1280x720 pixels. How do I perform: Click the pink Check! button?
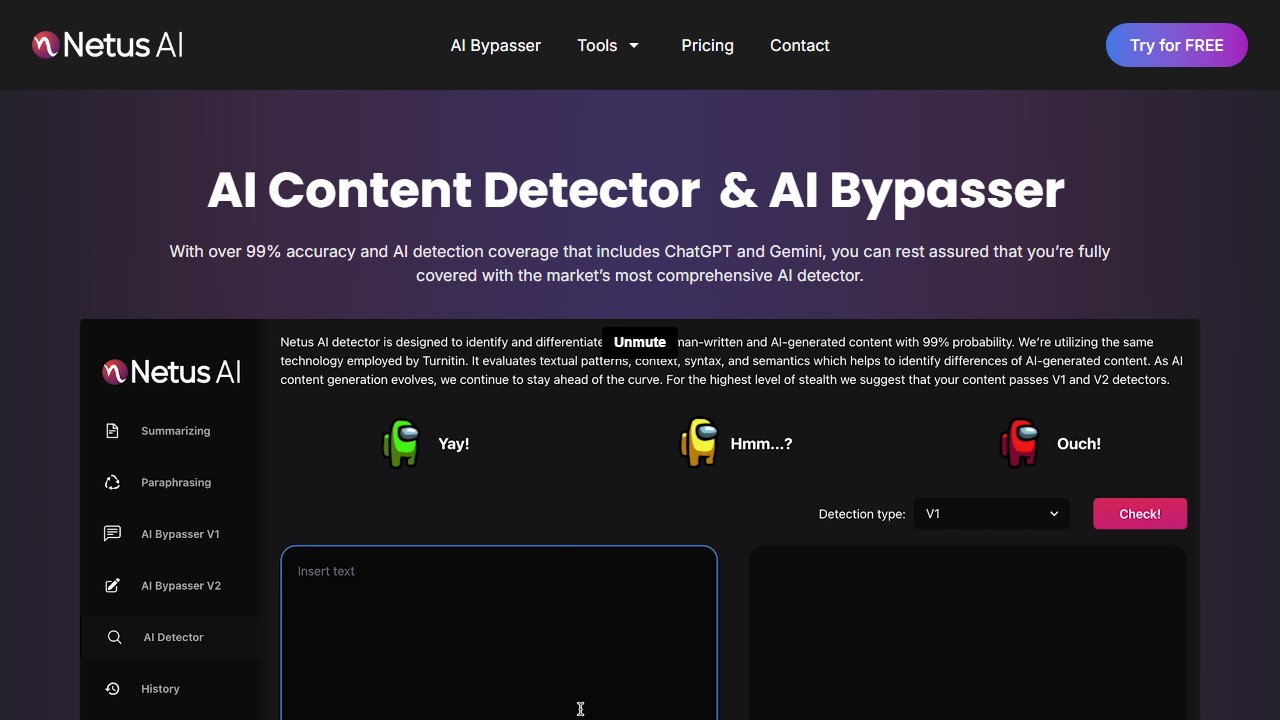[x=1140, y=514]
